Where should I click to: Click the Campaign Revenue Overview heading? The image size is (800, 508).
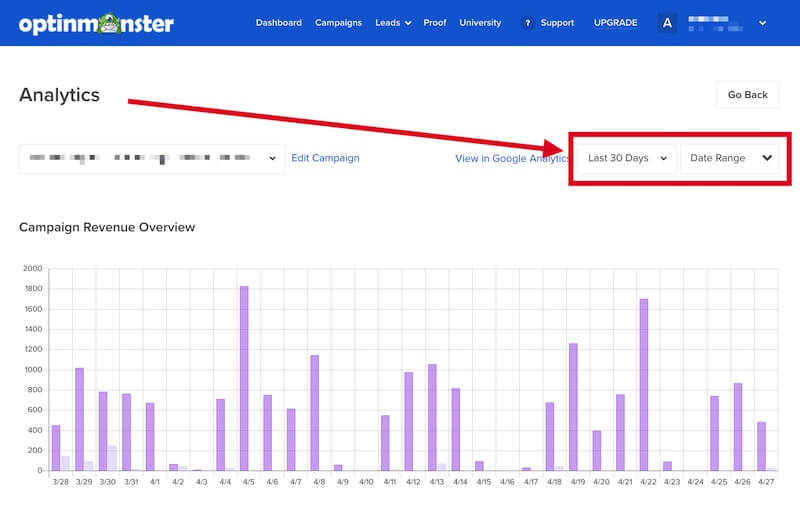107,227
